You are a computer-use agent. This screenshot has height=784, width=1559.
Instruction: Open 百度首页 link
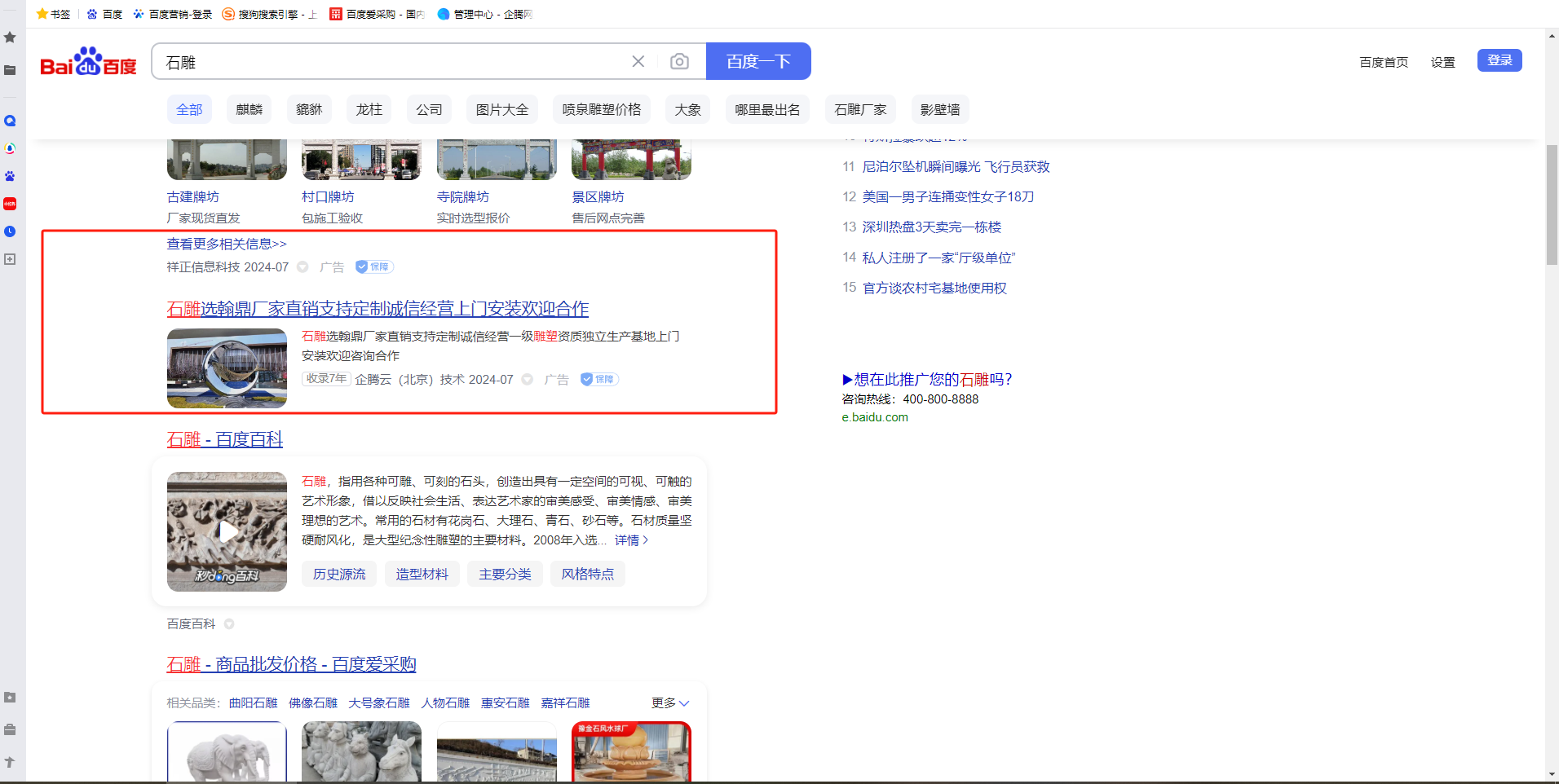(1384, 62)
